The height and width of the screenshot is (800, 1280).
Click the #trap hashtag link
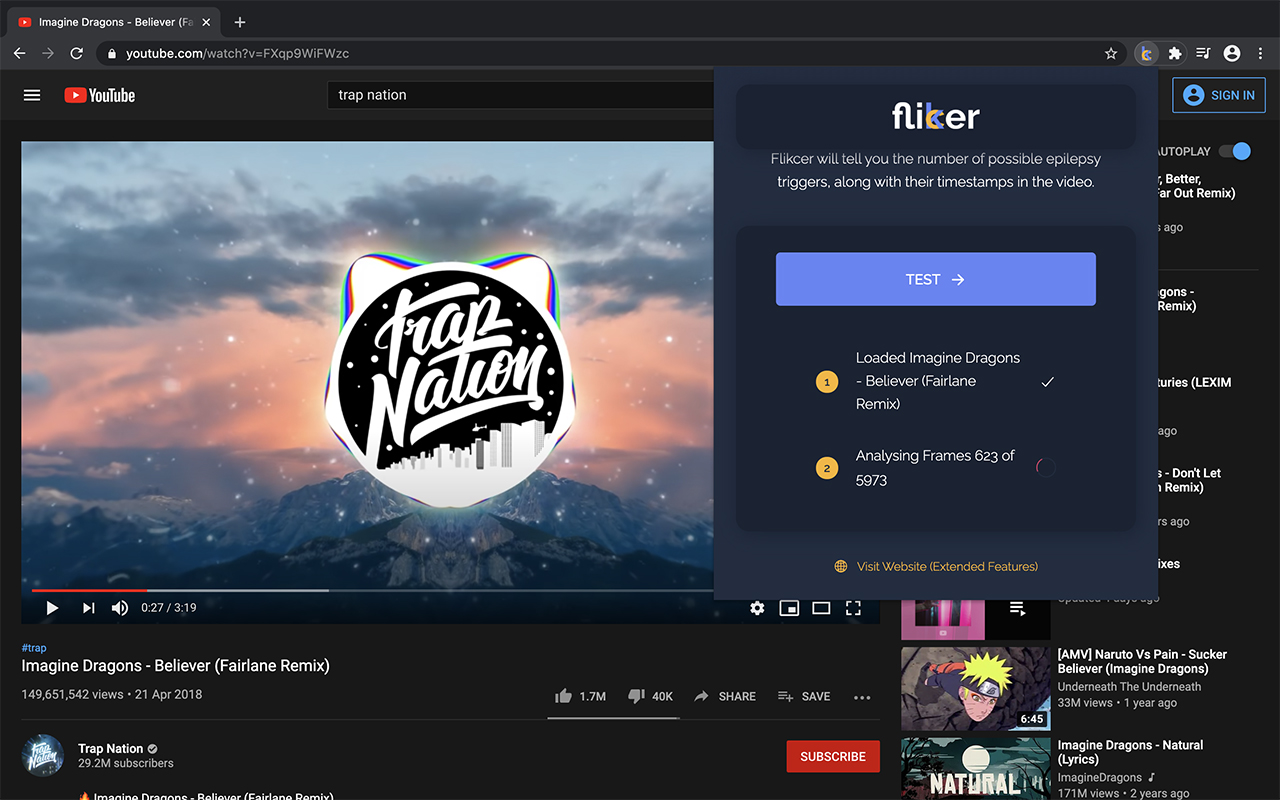tap(34, 648)
